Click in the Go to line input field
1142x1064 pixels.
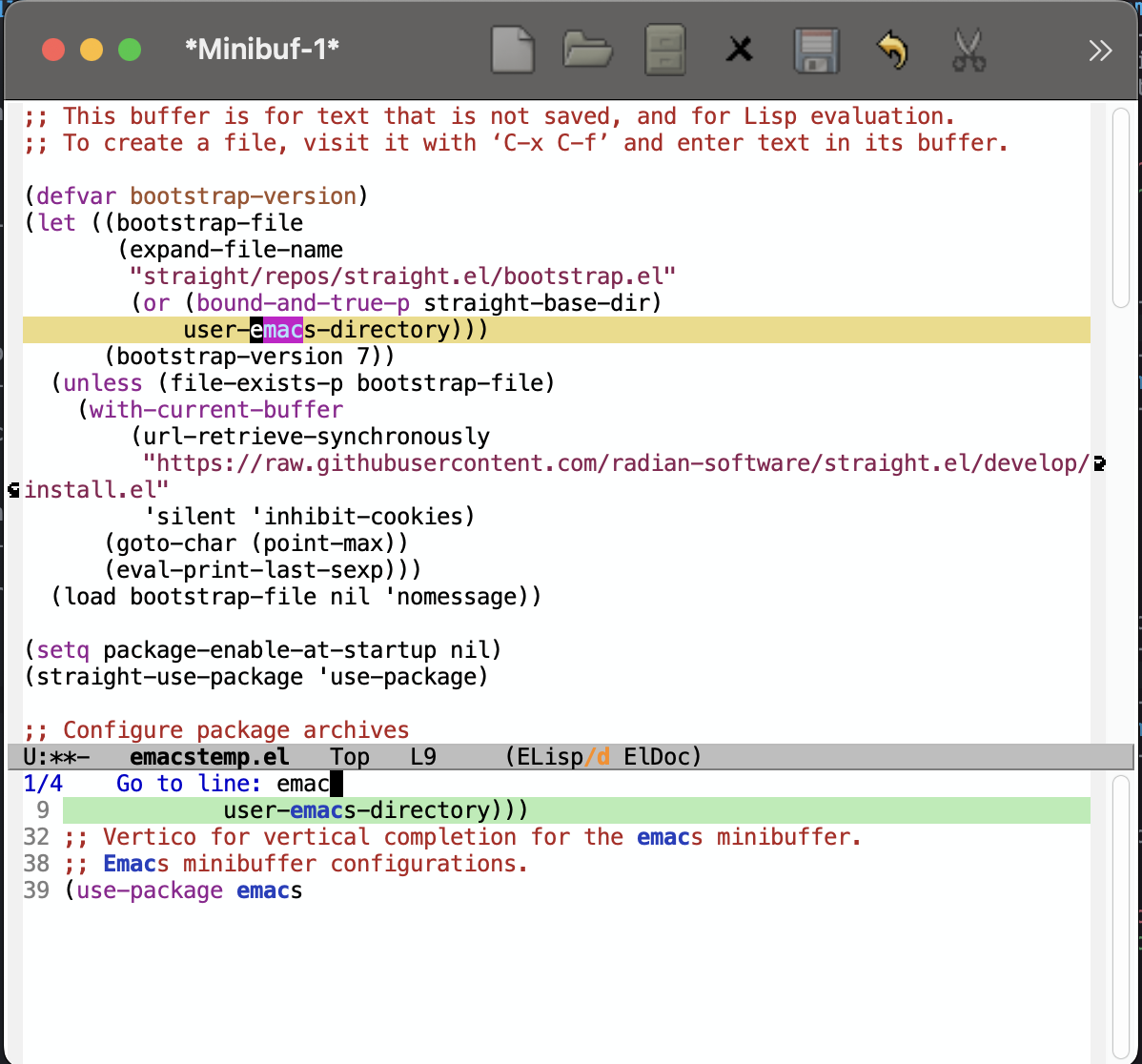coord(310,784)
